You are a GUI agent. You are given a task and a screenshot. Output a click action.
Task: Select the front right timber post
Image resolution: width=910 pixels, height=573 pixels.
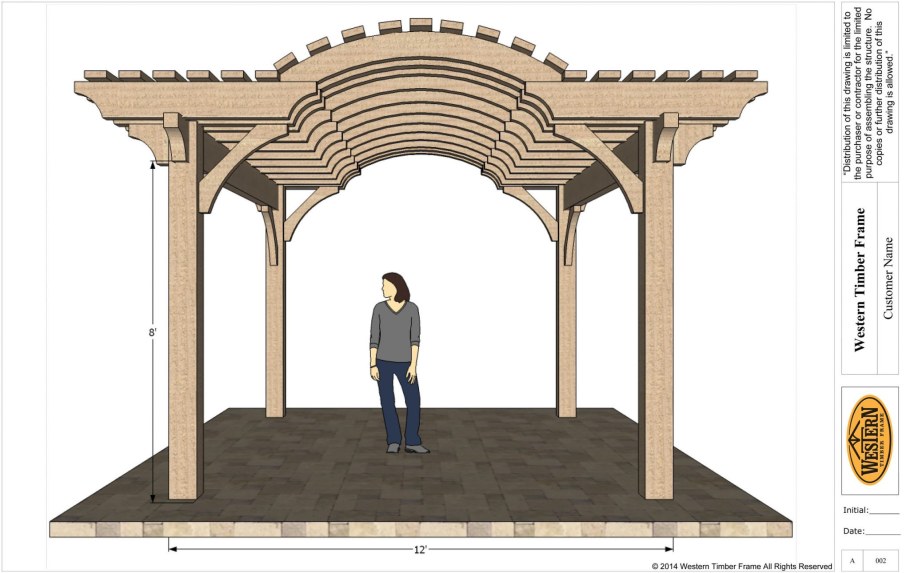pos(656,320)
